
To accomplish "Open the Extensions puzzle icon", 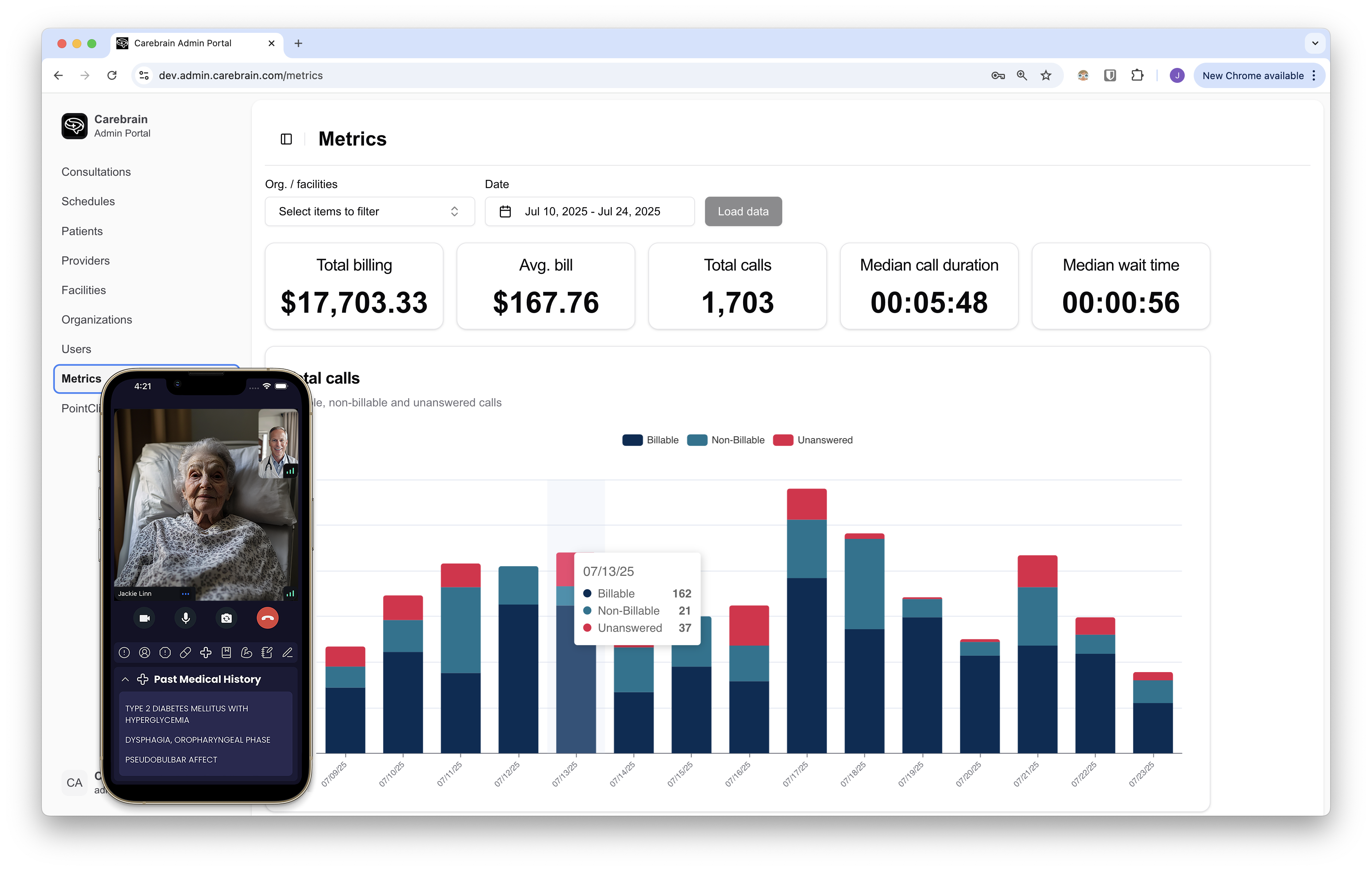I will [1137, 75].
